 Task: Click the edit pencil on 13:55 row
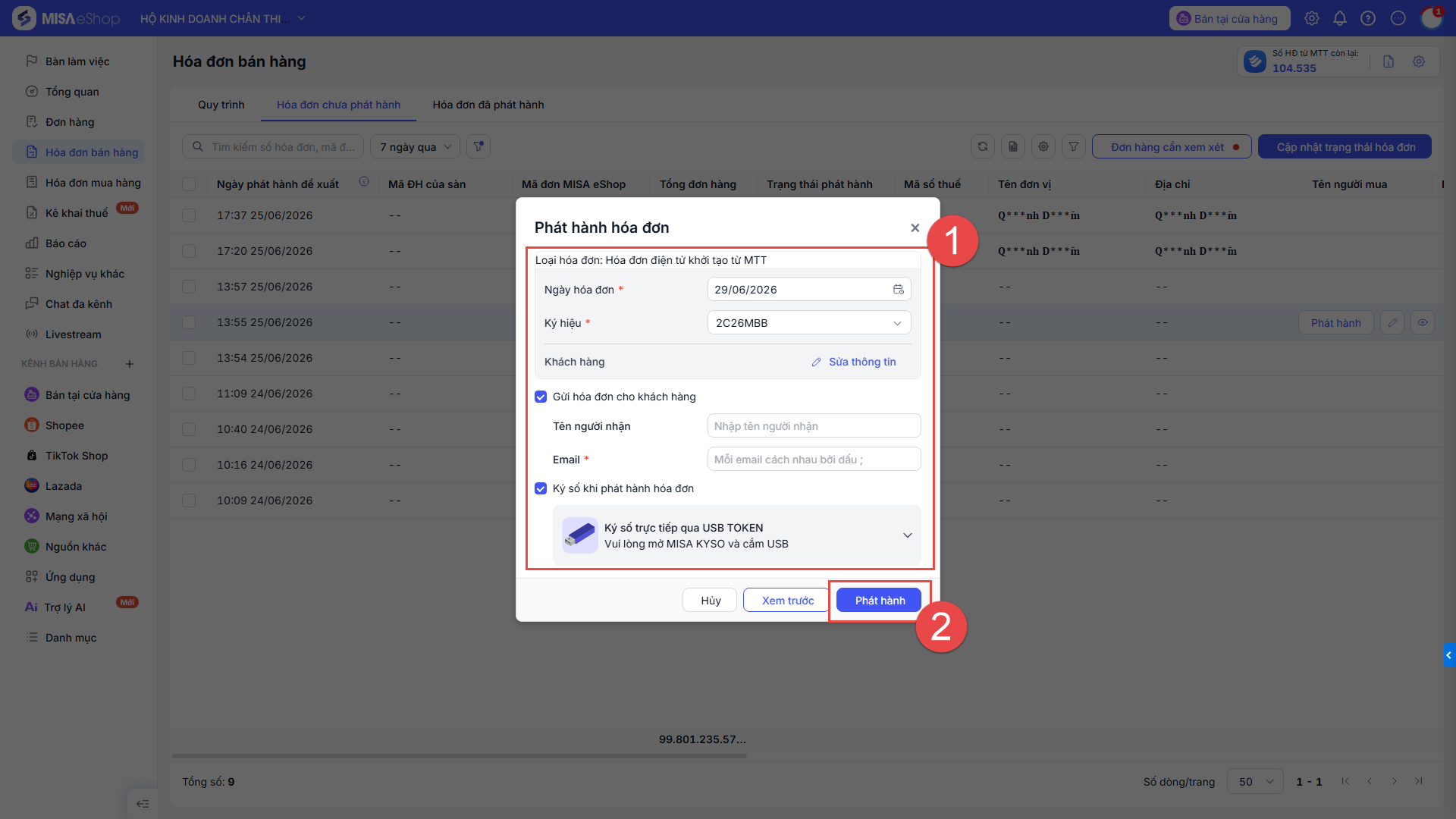point(1392,322)
